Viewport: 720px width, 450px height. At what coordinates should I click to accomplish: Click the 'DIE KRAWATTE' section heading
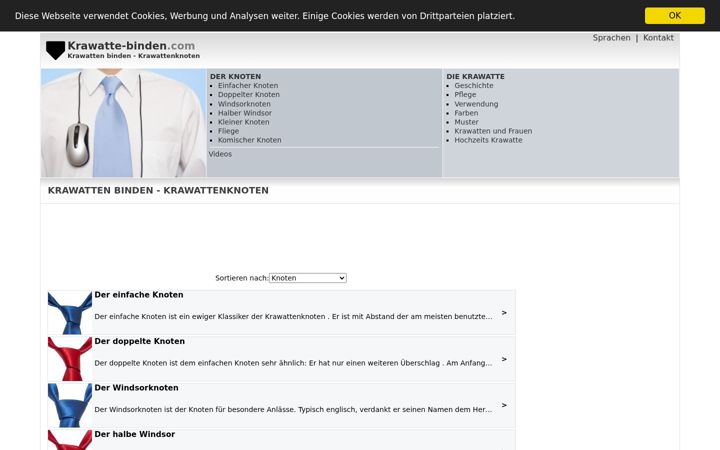475,77
